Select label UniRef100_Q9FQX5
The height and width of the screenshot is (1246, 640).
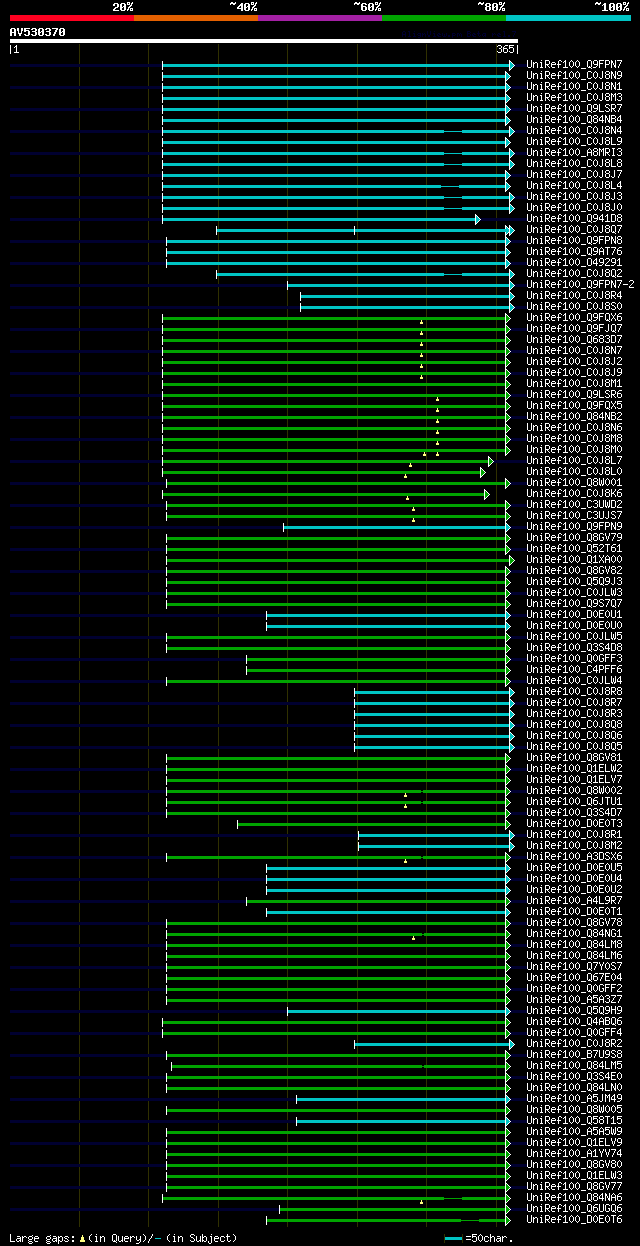[x=574, y=406]
